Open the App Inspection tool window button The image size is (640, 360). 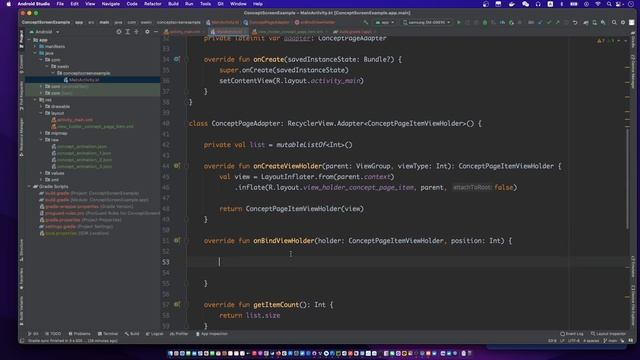pyautogui.click(x=211, y=334)
